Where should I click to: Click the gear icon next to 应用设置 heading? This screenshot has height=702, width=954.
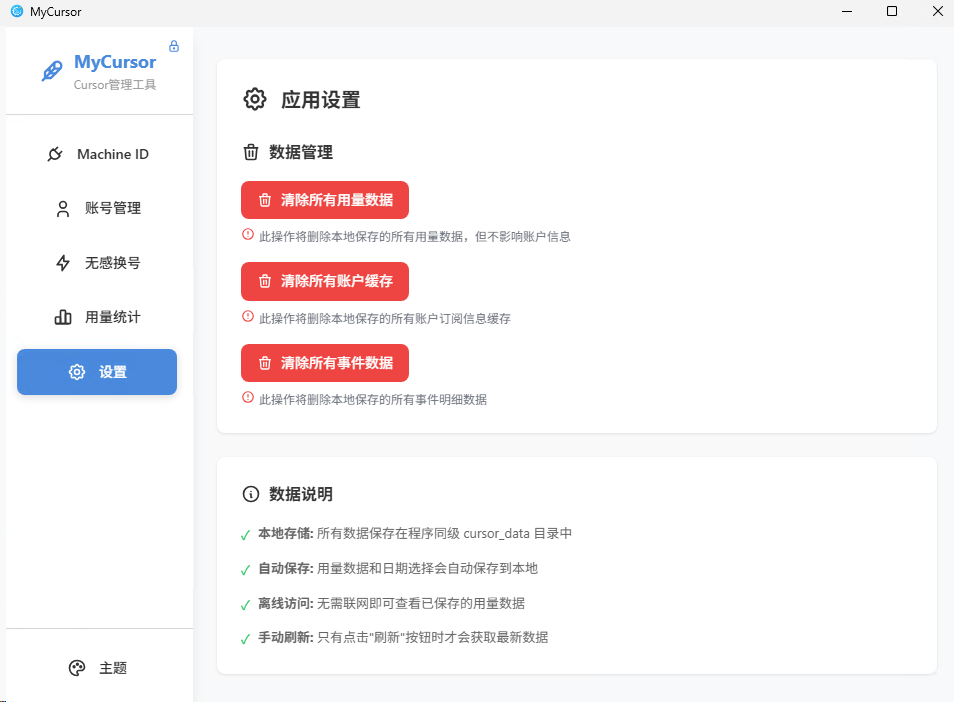[255, 99]
